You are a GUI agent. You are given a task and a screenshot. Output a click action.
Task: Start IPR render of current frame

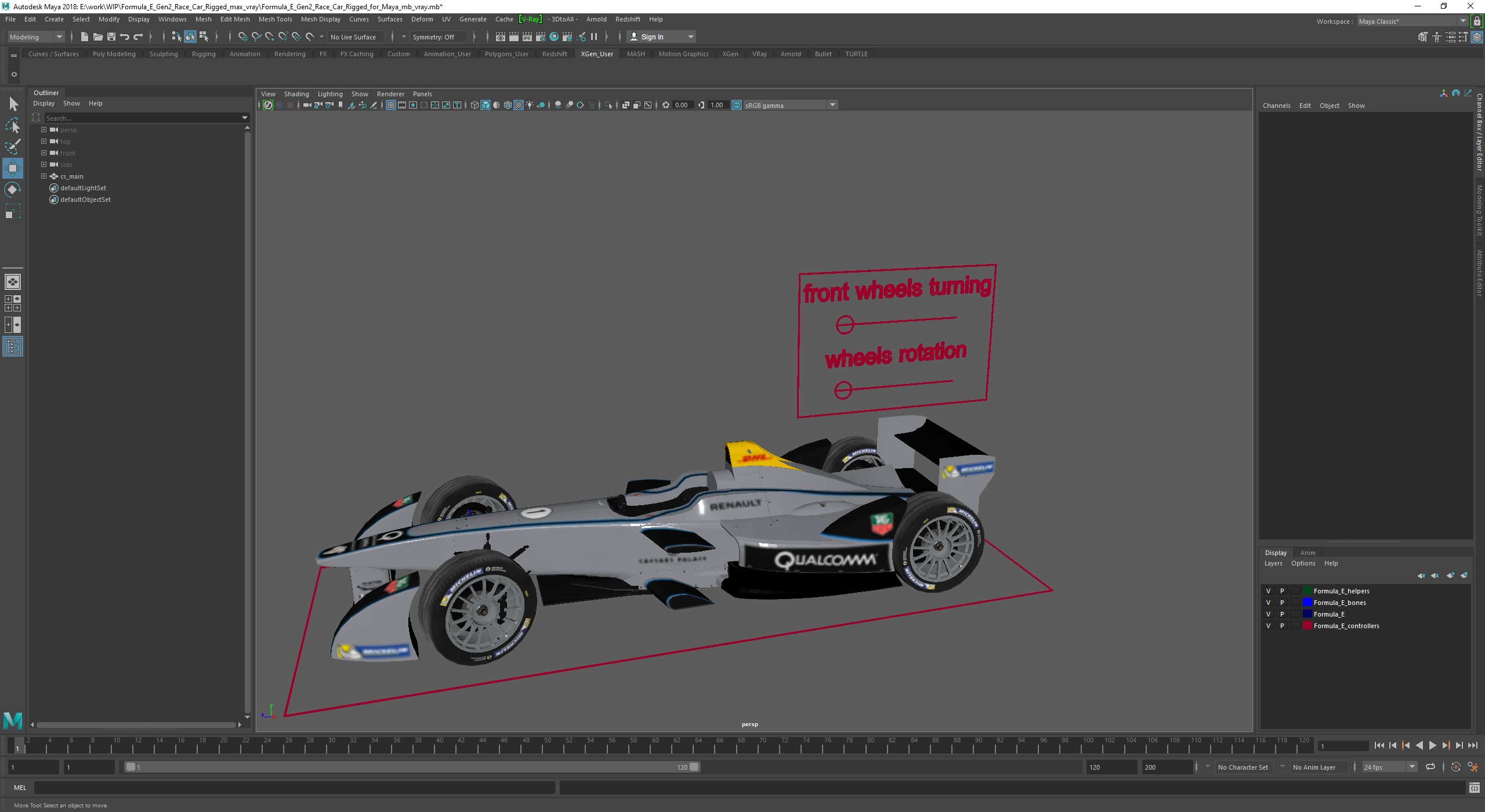coord(527,37)
